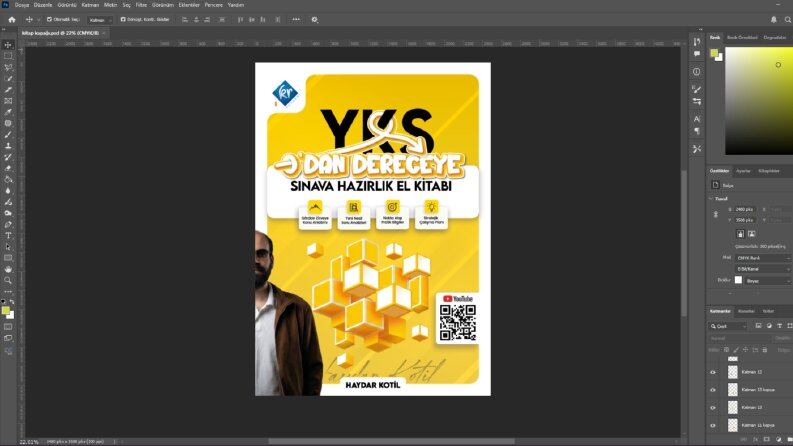Select the Eraser tool
This screenshot has height=446, width=793.
(8, 168)
